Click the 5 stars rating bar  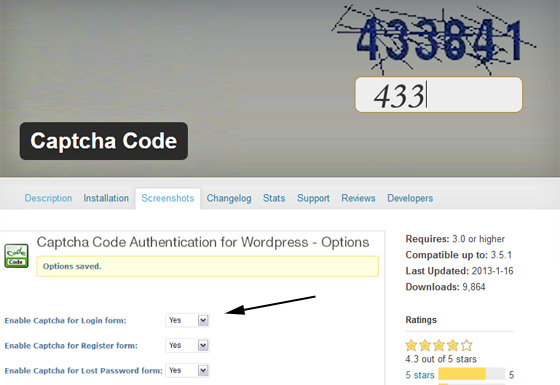click(471, 374)
